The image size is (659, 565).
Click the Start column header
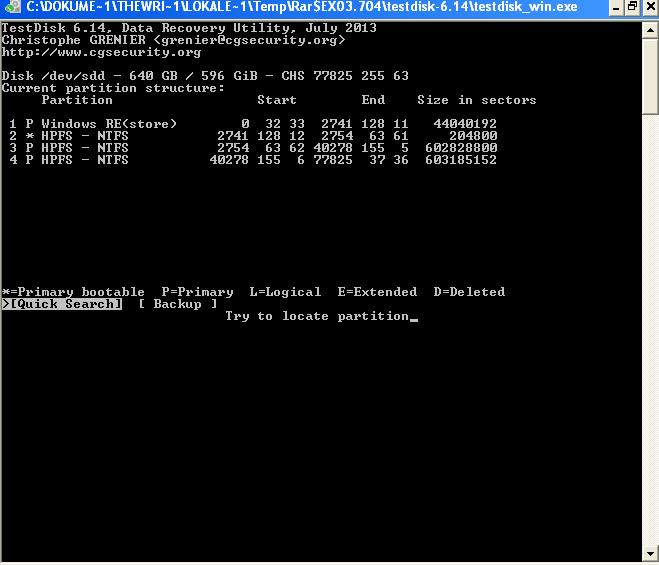[x=277, y=100]
